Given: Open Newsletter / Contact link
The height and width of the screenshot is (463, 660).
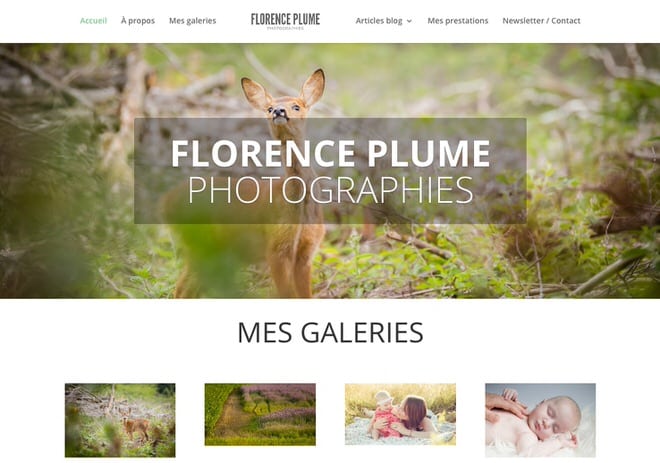Looking at the screenshot, I should click(x=541, y=21).
